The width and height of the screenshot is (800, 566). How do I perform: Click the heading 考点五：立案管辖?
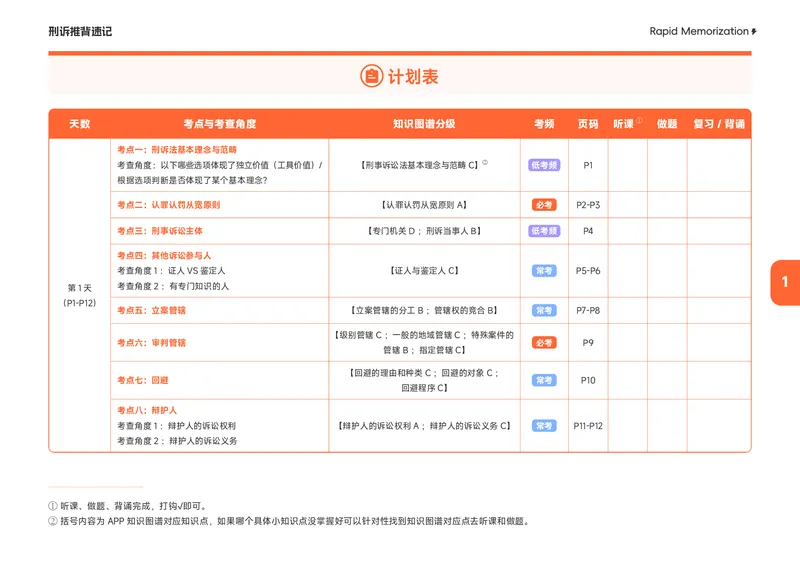(x=152, y=310)
